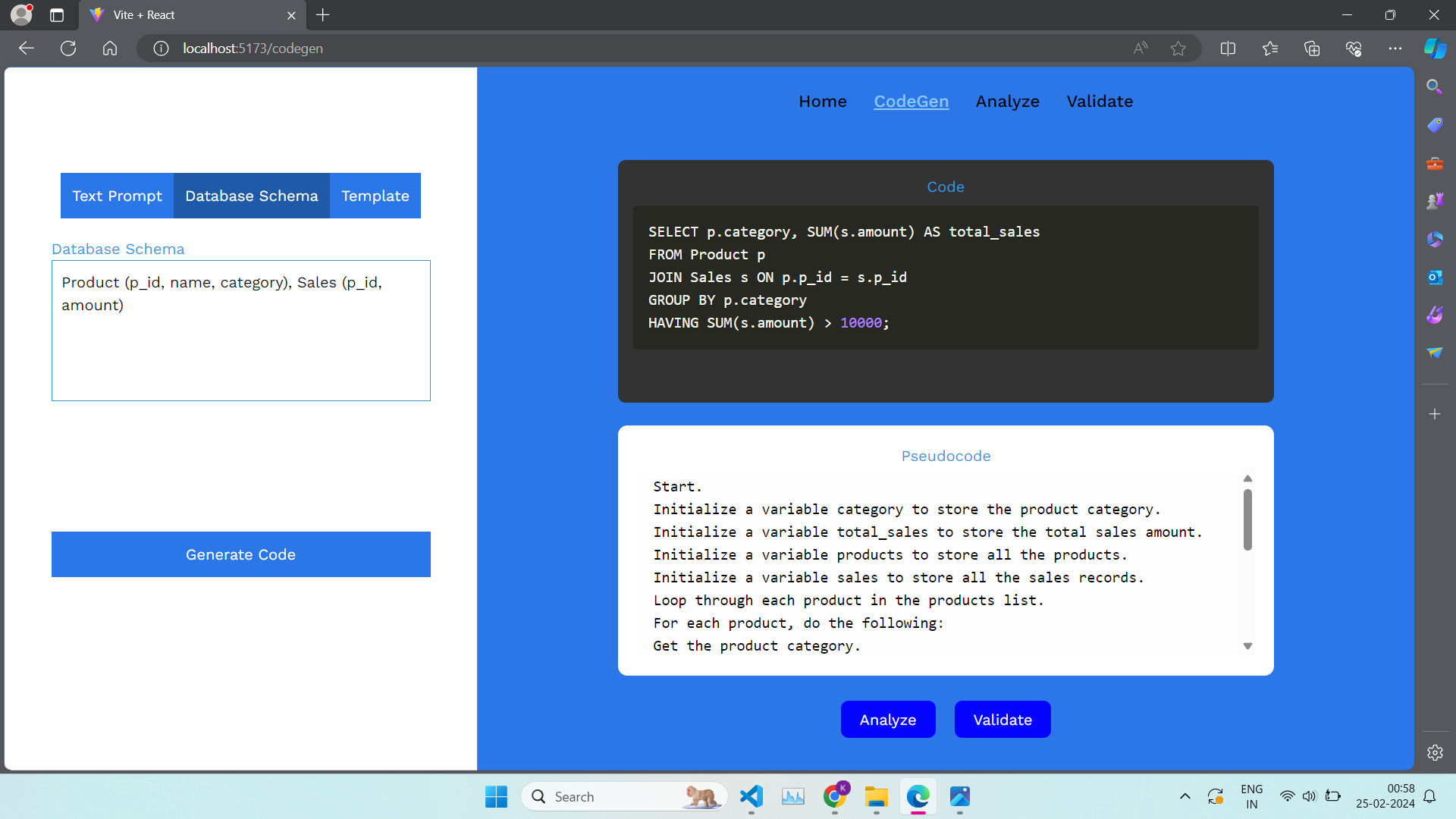Click the home icon in toolbar
Screen dimensions: 1456x819
[x=110, y=49]
